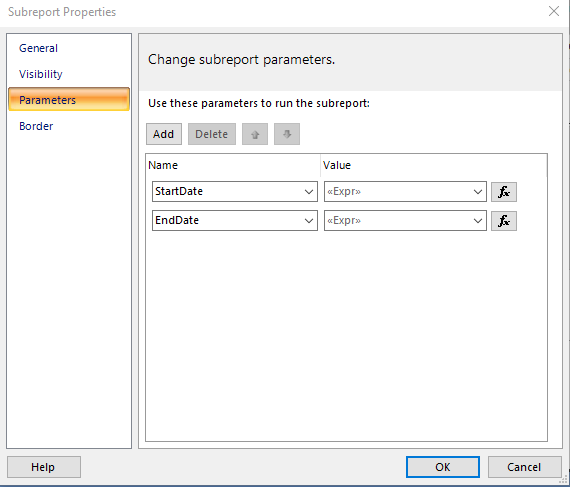The image size is (570, 487).
Task: Move parameter up with arrow button
Action: [x=255, y=134]
